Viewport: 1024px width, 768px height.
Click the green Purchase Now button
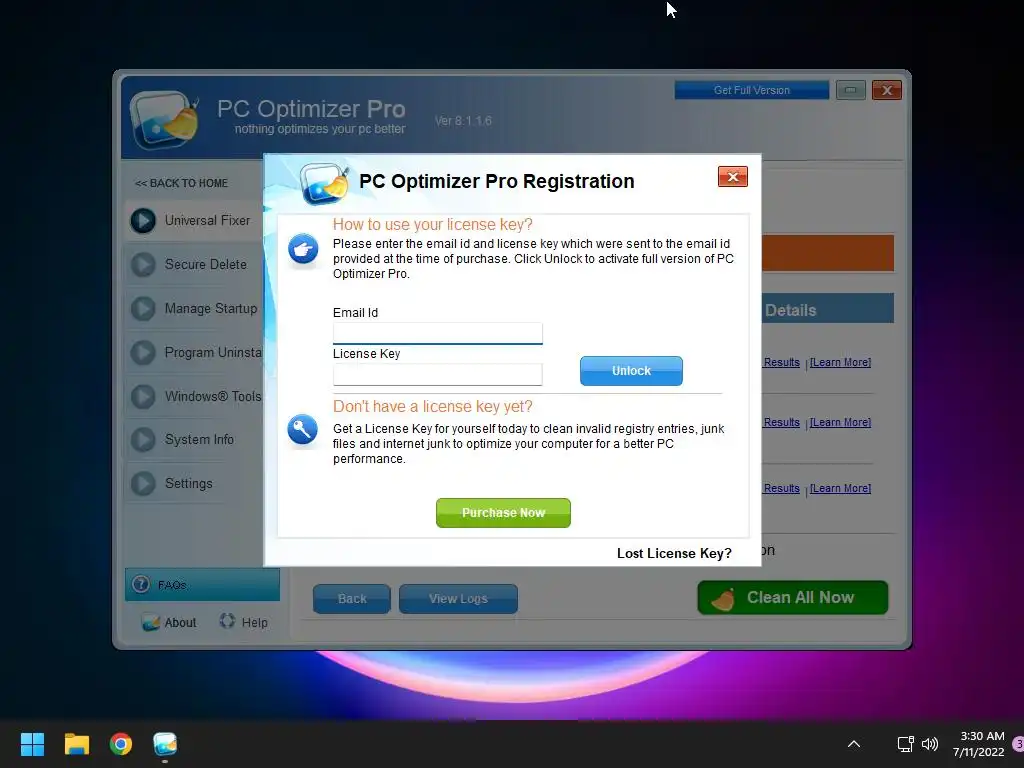(503, 513)
